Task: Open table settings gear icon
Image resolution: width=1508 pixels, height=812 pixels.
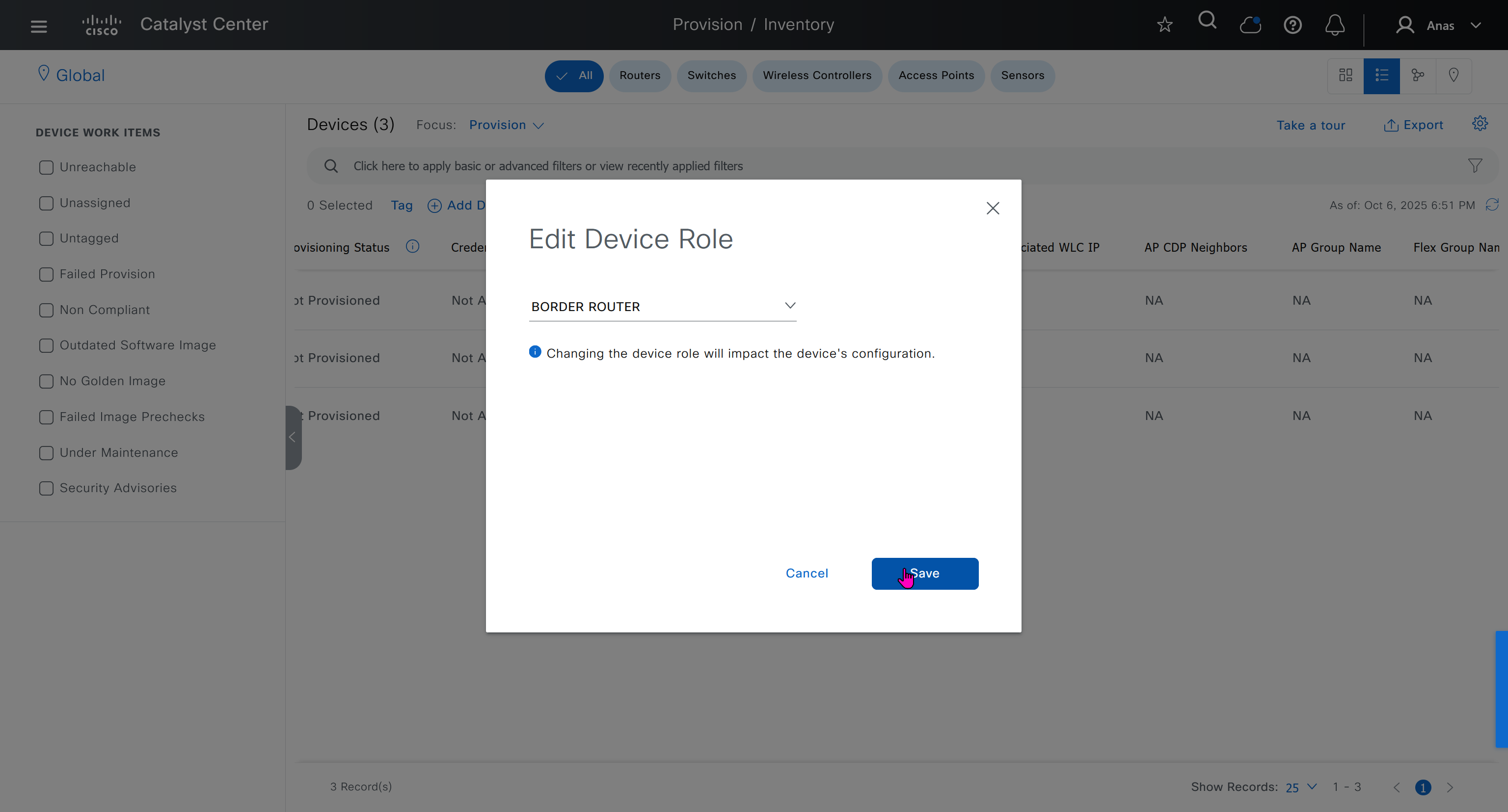Action: point(1480,124)
